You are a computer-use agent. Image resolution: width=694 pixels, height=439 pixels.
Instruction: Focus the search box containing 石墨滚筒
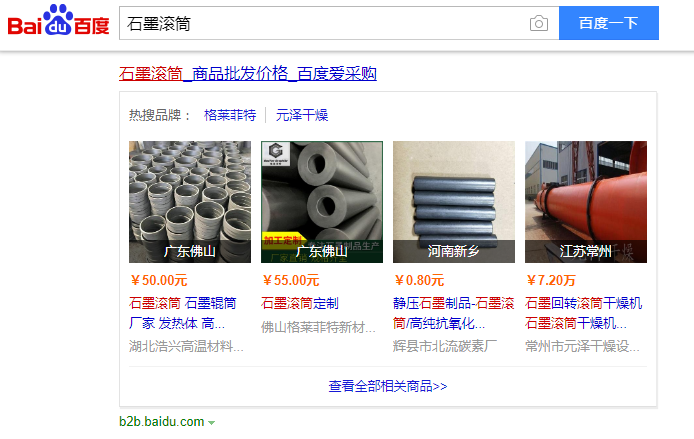click(323, 23)
